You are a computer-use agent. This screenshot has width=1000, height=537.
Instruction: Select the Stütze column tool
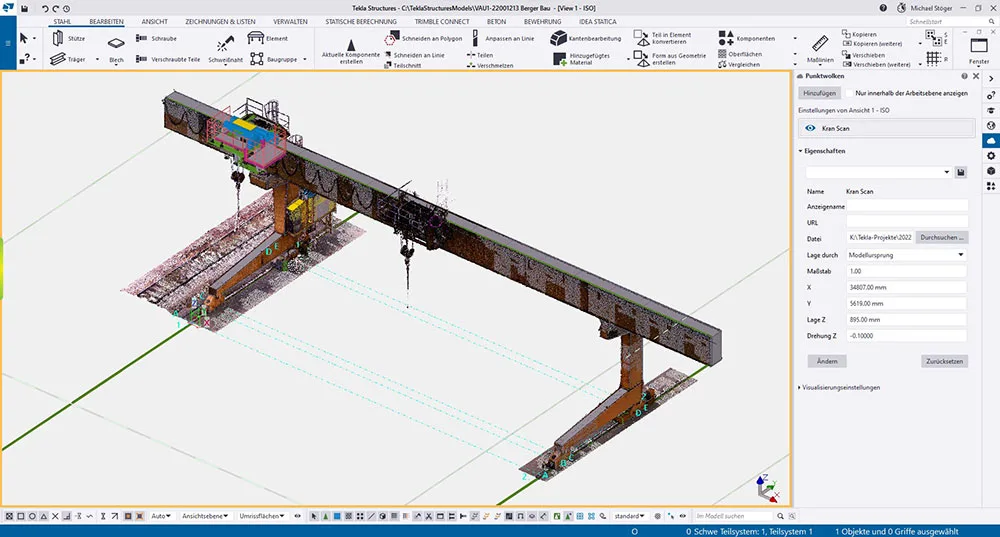tap(68, 38)
